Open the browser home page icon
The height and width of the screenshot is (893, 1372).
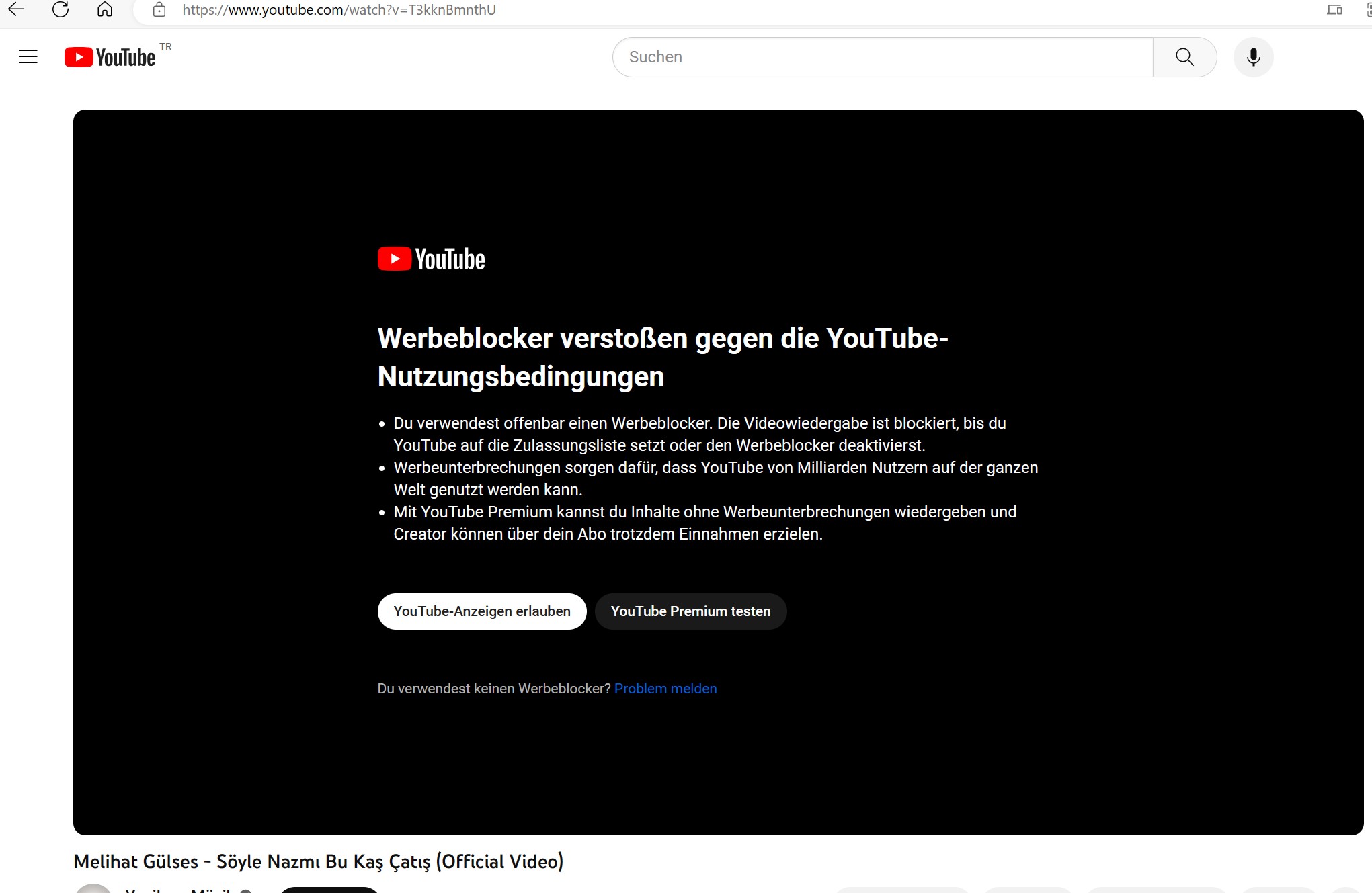coord(105,9)
